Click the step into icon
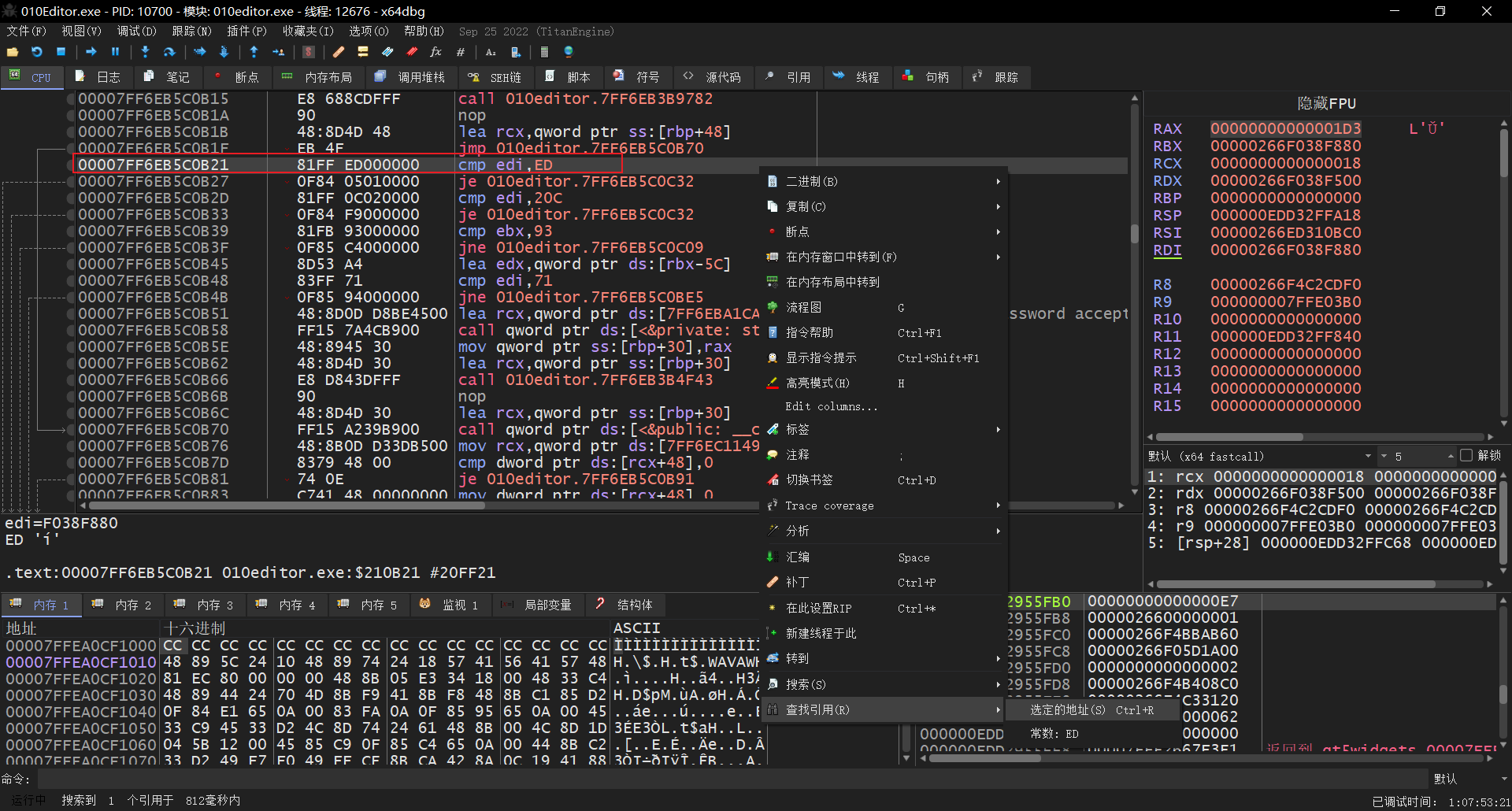Screen dimensions: 1512x811 click(x=145, y=52)
